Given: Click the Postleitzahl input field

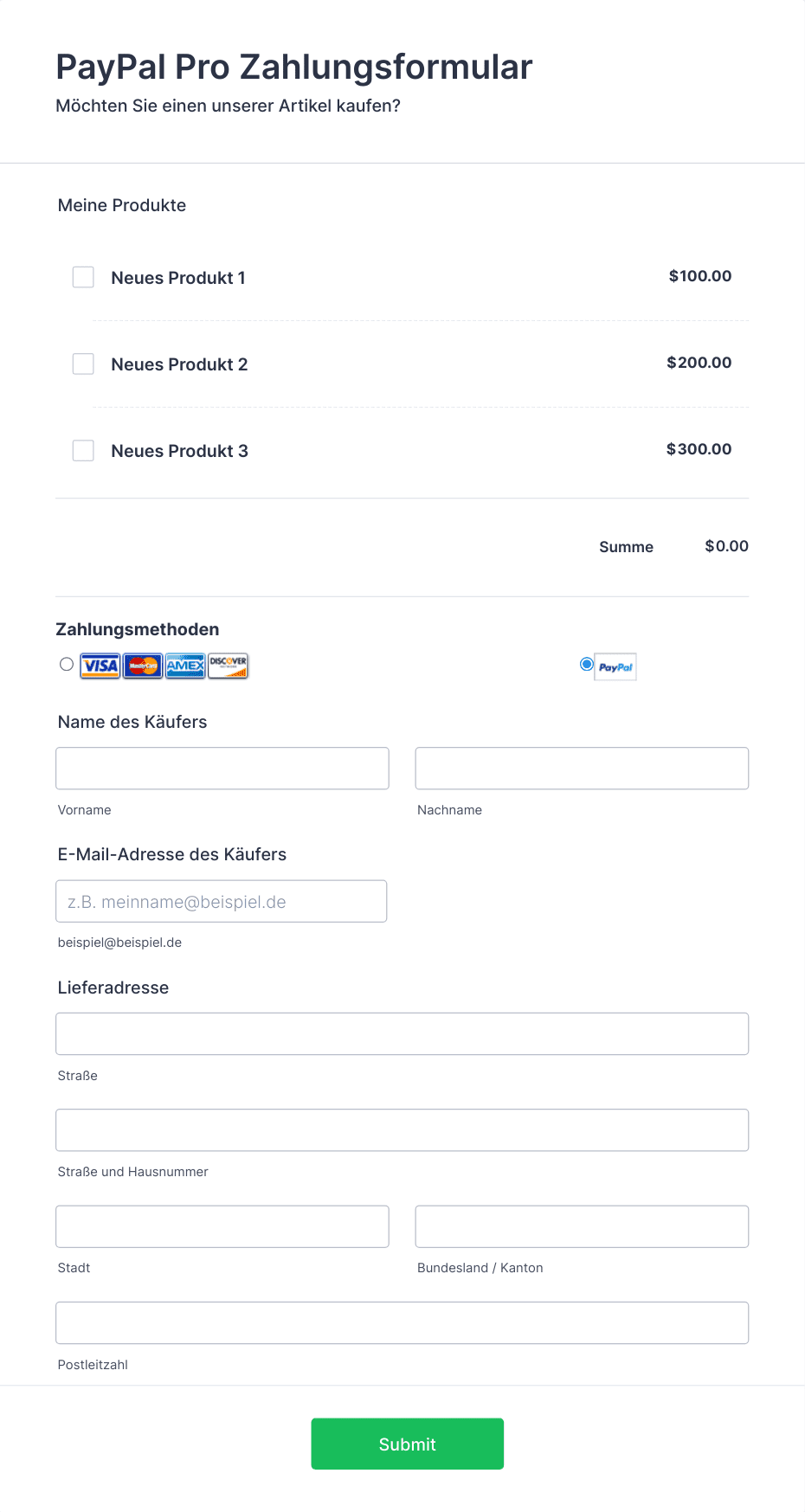Looking at the screenshot, I should tap(402, 1322).
